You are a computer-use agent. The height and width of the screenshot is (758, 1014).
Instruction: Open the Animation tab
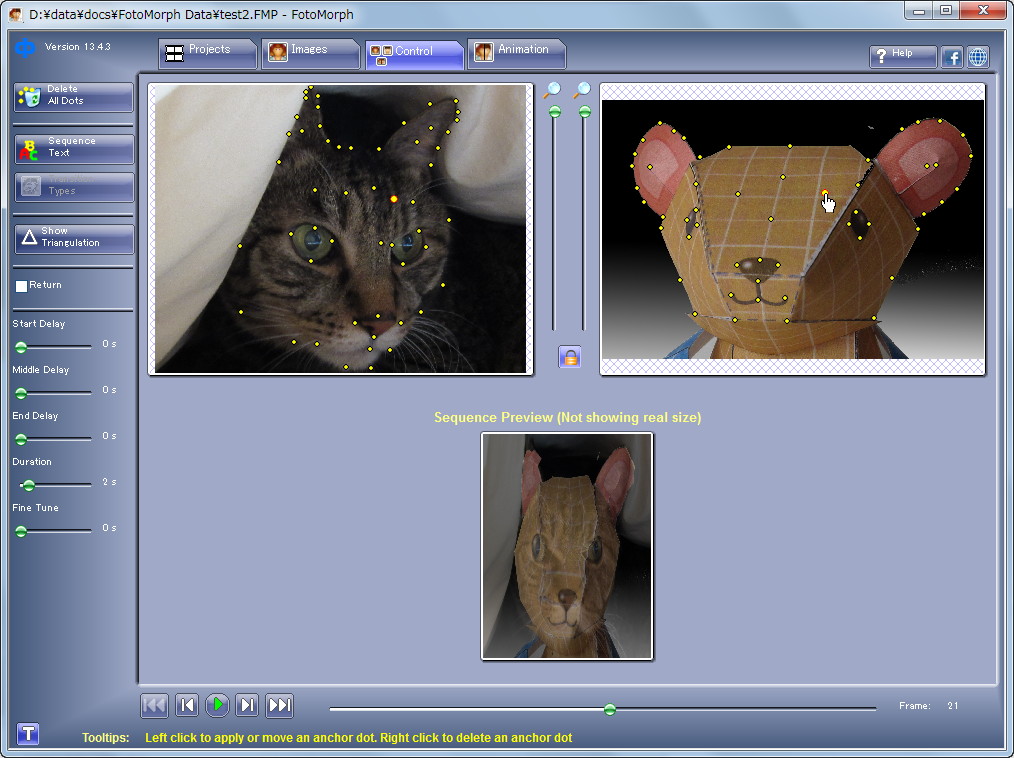coord(517,53)
